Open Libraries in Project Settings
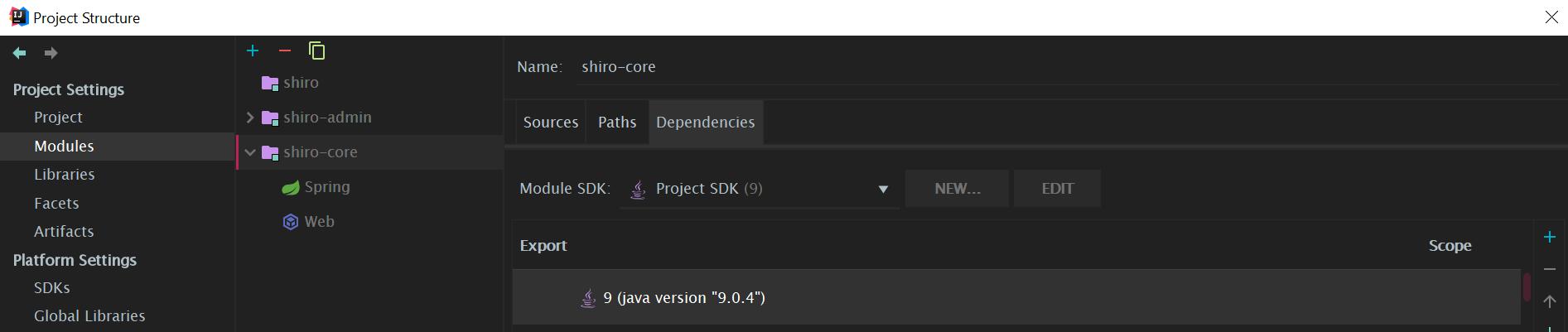The image size is (1568, 332). (65, 175)
